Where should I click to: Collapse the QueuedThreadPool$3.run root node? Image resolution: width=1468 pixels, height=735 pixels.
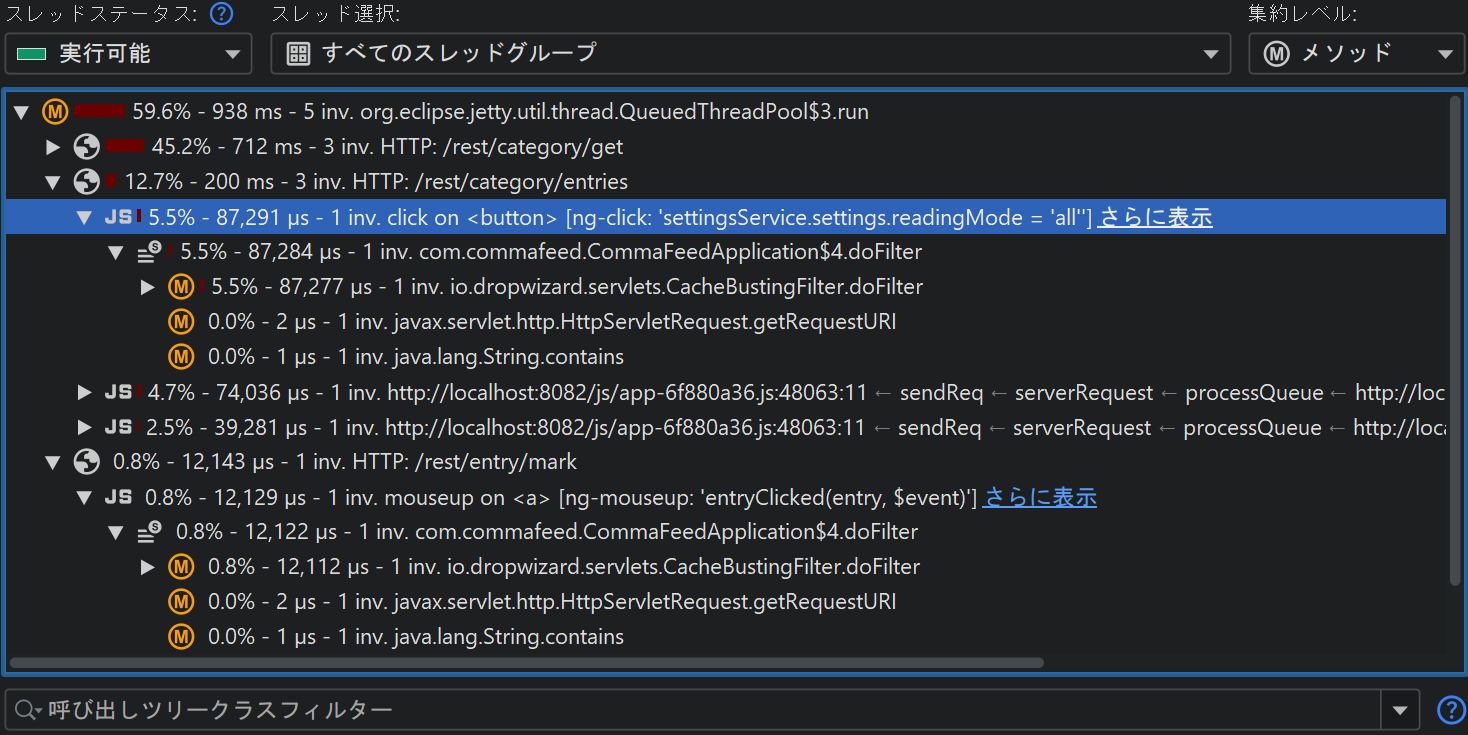pos(21,112)
